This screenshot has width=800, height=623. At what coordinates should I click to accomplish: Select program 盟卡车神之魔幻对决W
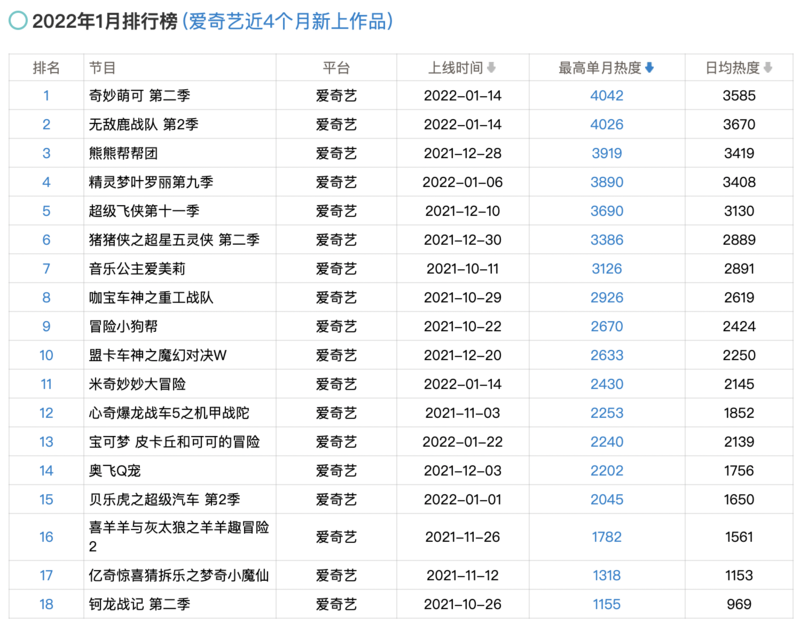click(x=158, y=355)
